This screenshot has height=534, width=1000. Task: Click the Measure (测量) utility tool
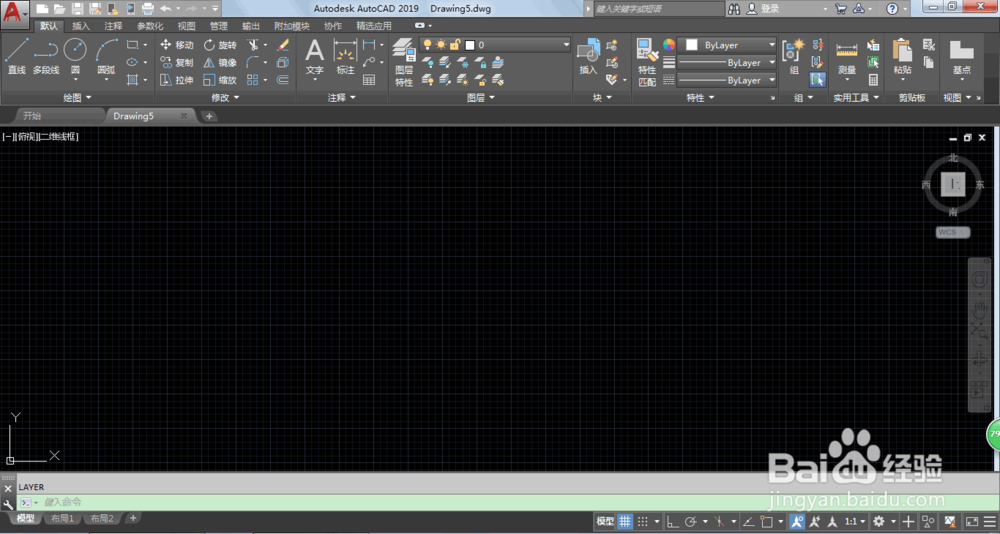pos(847,57)
